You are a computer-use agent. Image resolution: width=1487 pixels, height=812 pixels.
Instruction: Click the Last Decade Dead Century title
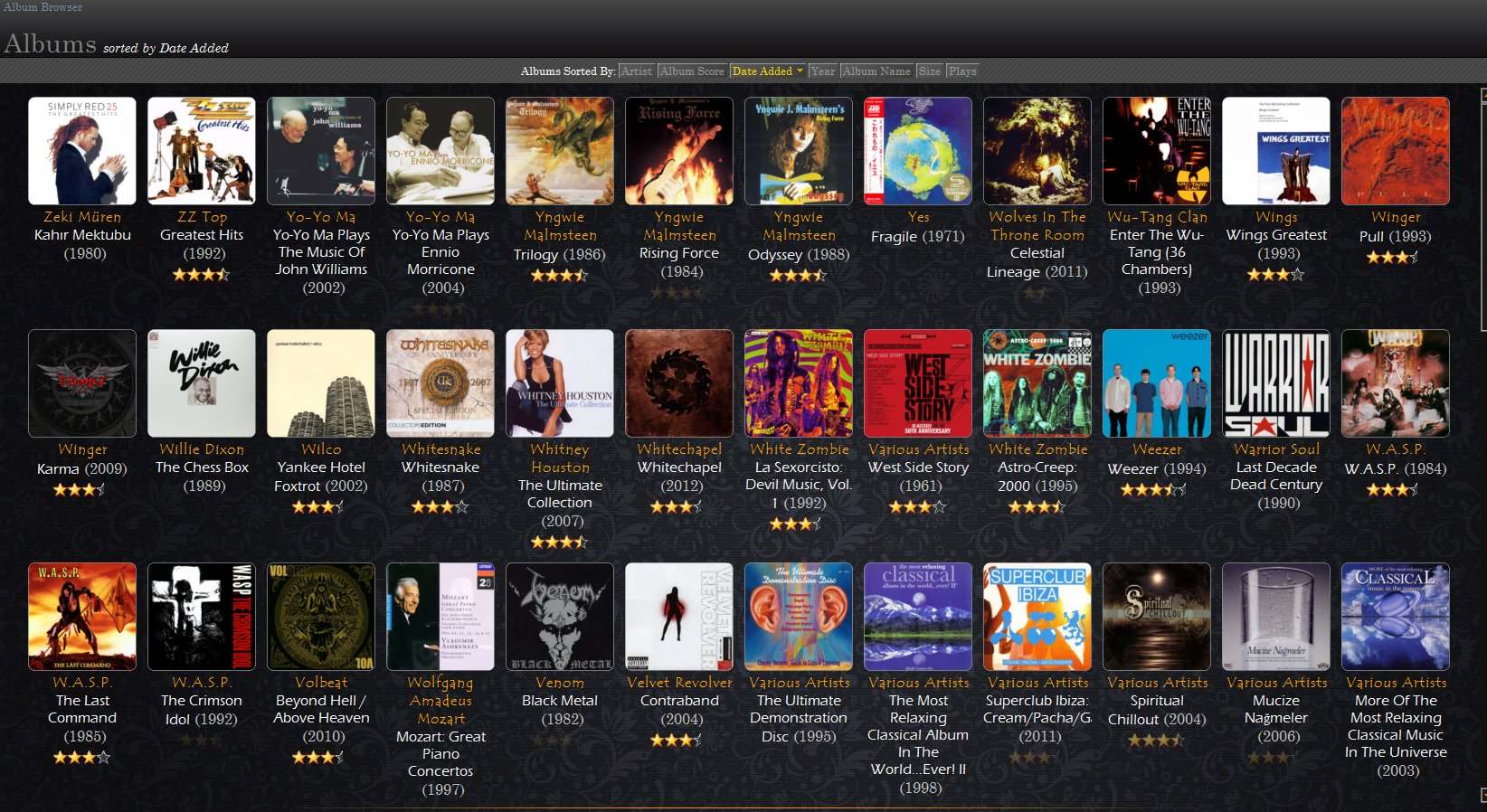tap(1276, 477)
